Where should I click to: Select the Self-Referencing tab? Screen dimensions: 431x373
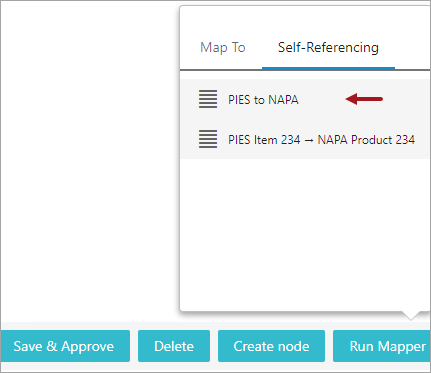coord(328,47)
